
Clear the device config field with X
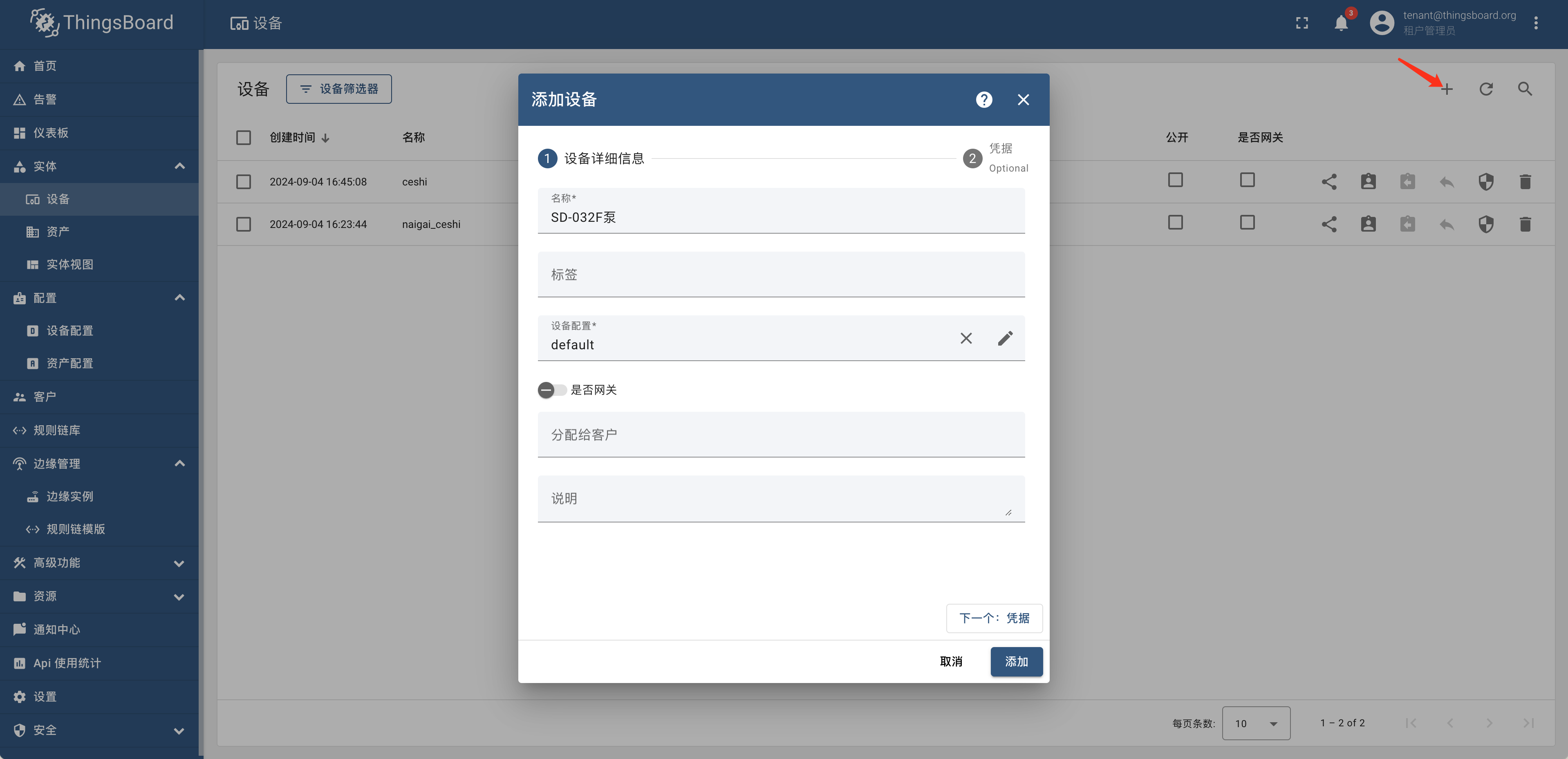(966, 338)
